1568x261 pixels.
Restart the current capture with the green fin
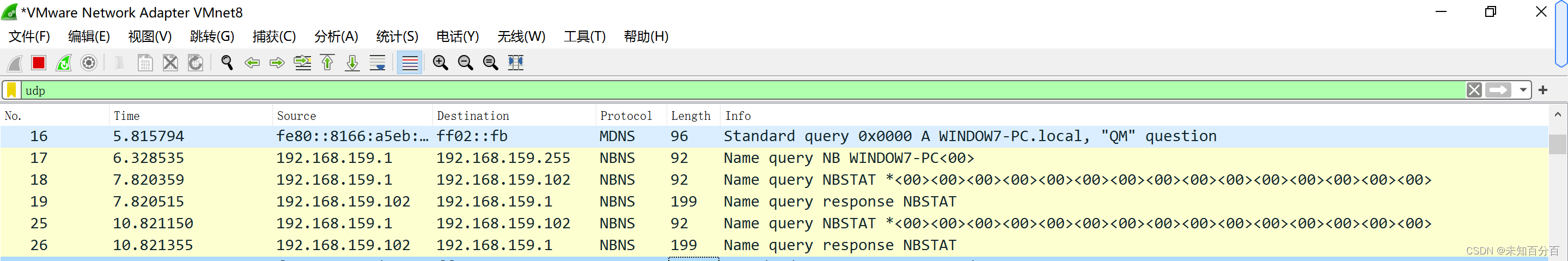(64, 63)
